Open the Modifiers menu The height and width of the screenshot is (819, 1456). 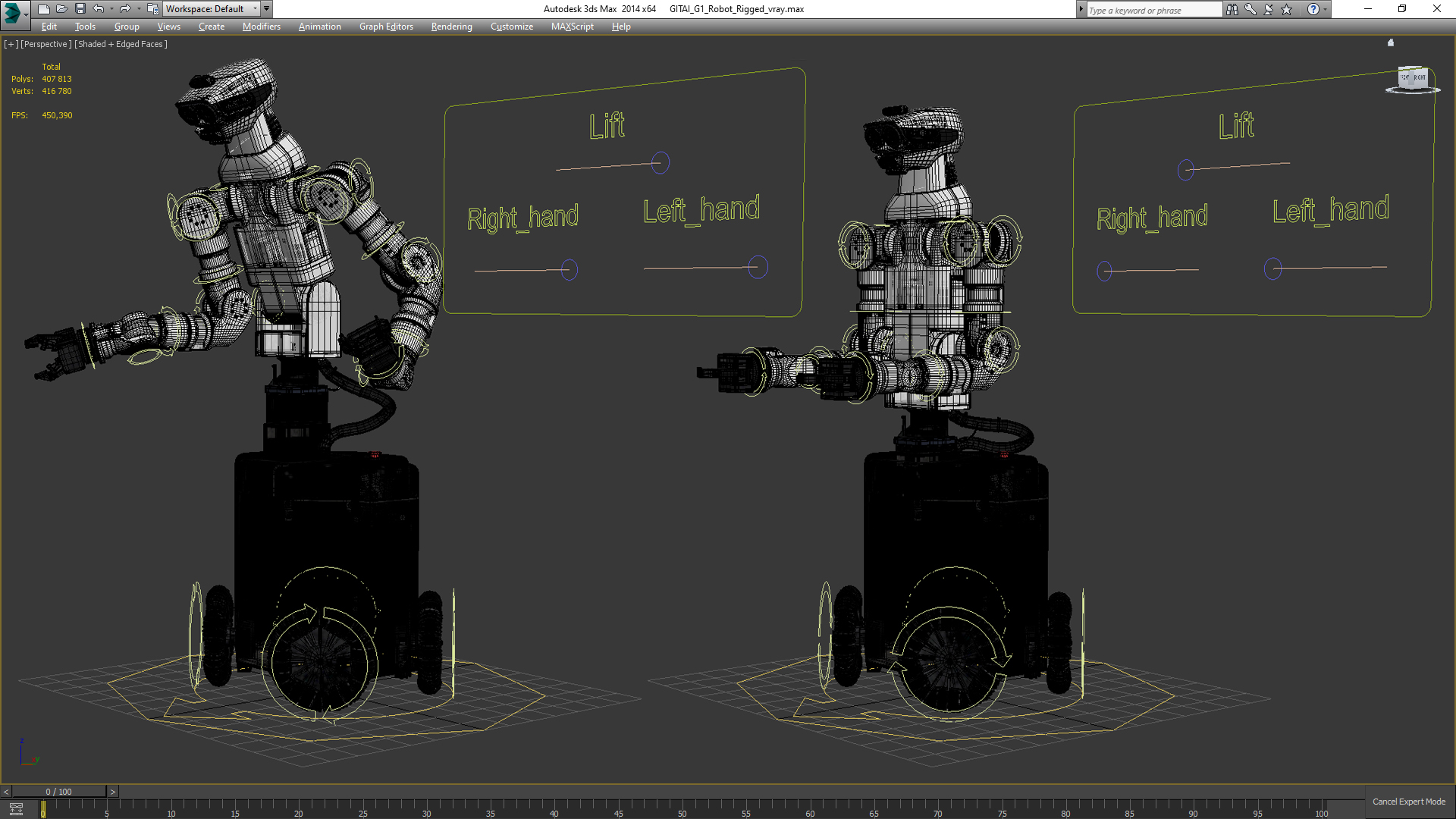coord(261,27)
